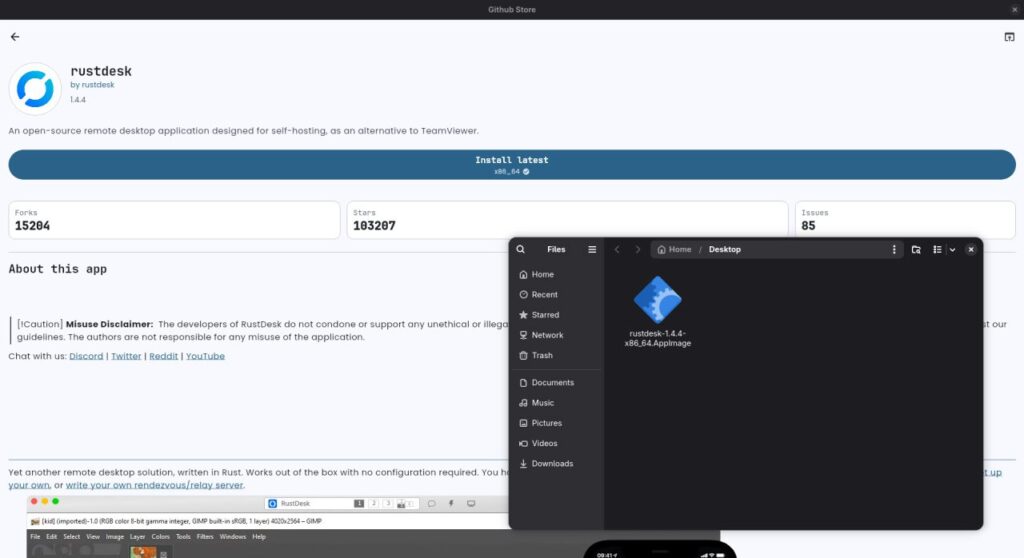This screenshot has width=1024, height=558.
Task: Open repository in browser icon at top right
Action: point(1009,37)
